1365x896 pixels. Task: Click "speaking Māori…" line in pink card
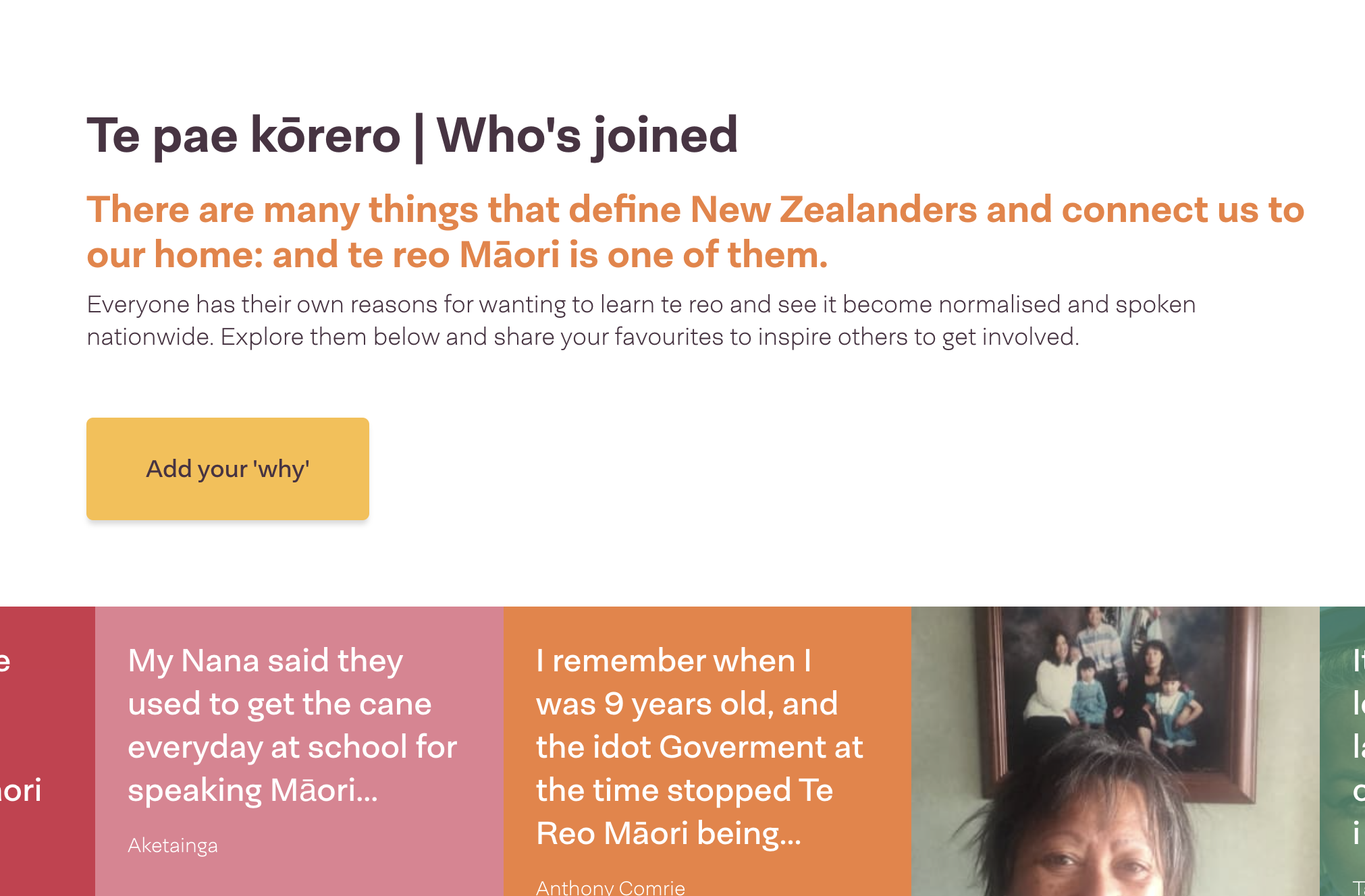252,790
